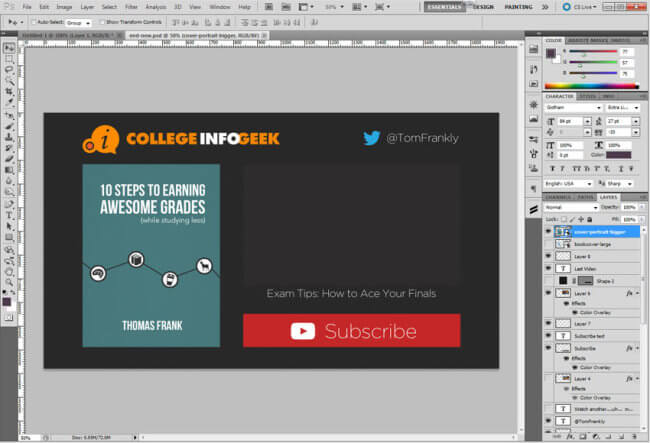This screenshot has width=650, height=443.
Task: Select the Painting workspace button
Action: (518, 7)
